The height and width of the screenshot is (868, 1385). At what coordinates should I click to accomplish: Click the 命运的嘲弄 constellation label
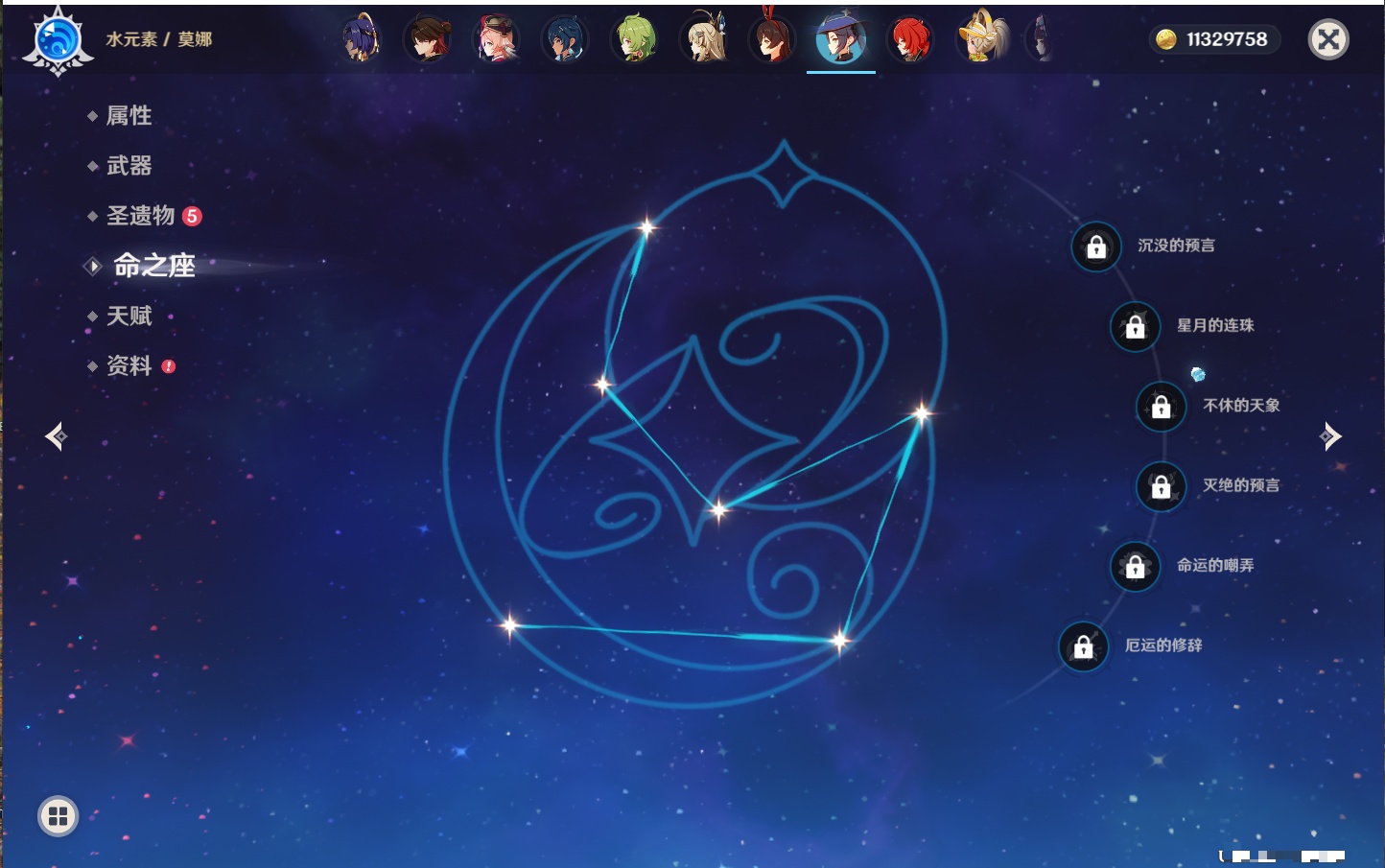1215,566
